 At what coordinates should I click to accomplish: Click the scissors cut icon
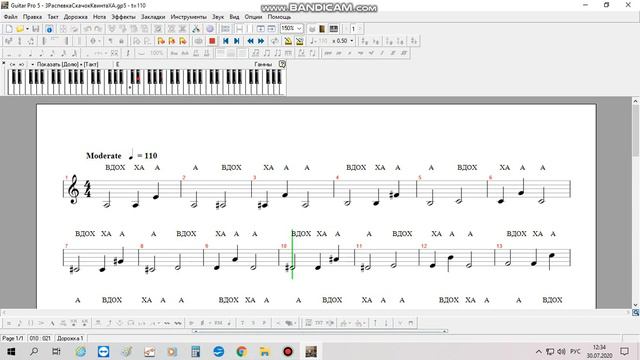click(196, 29)
